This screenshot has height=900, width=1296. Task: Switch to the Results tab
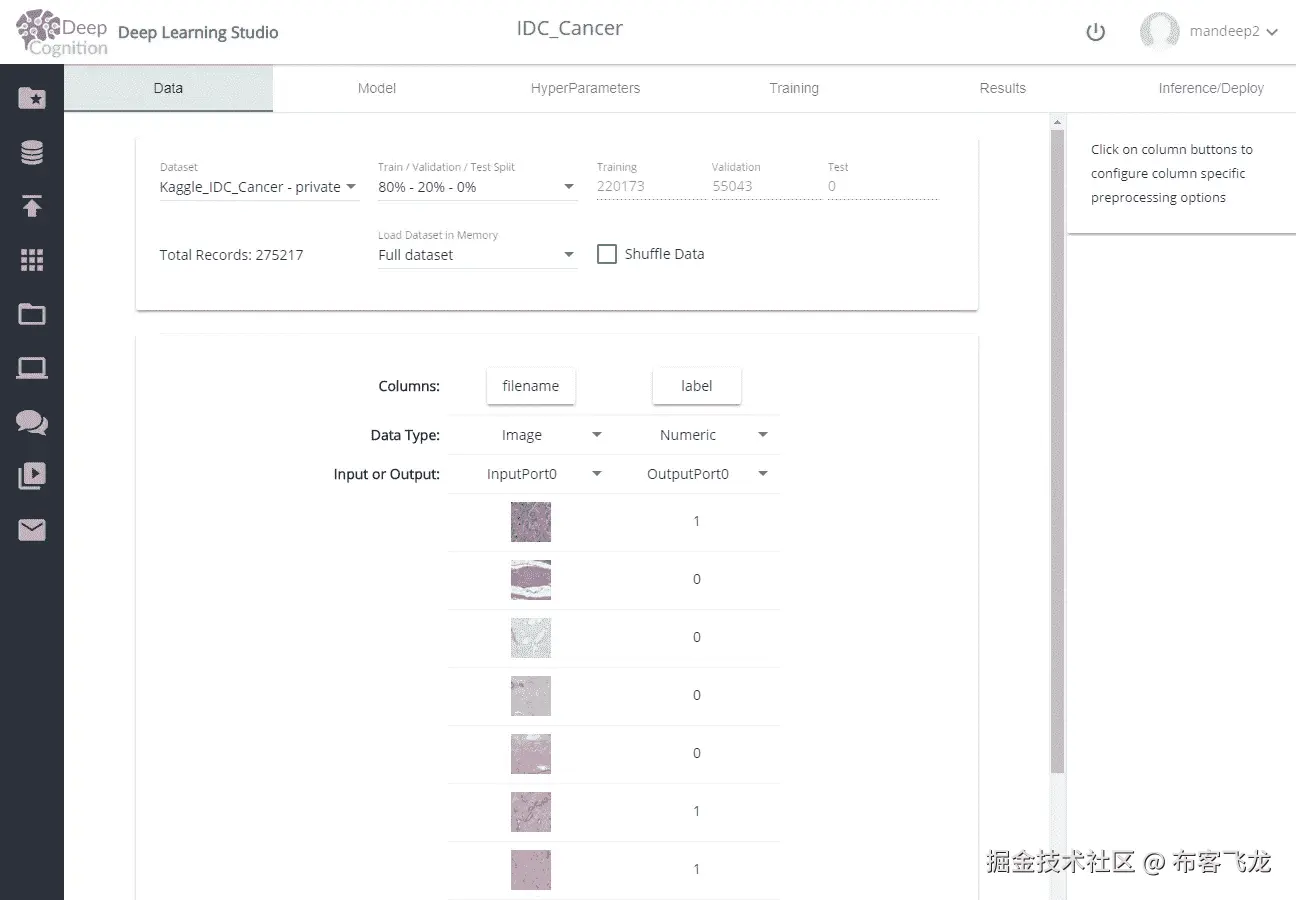[x=1003, y=88]
